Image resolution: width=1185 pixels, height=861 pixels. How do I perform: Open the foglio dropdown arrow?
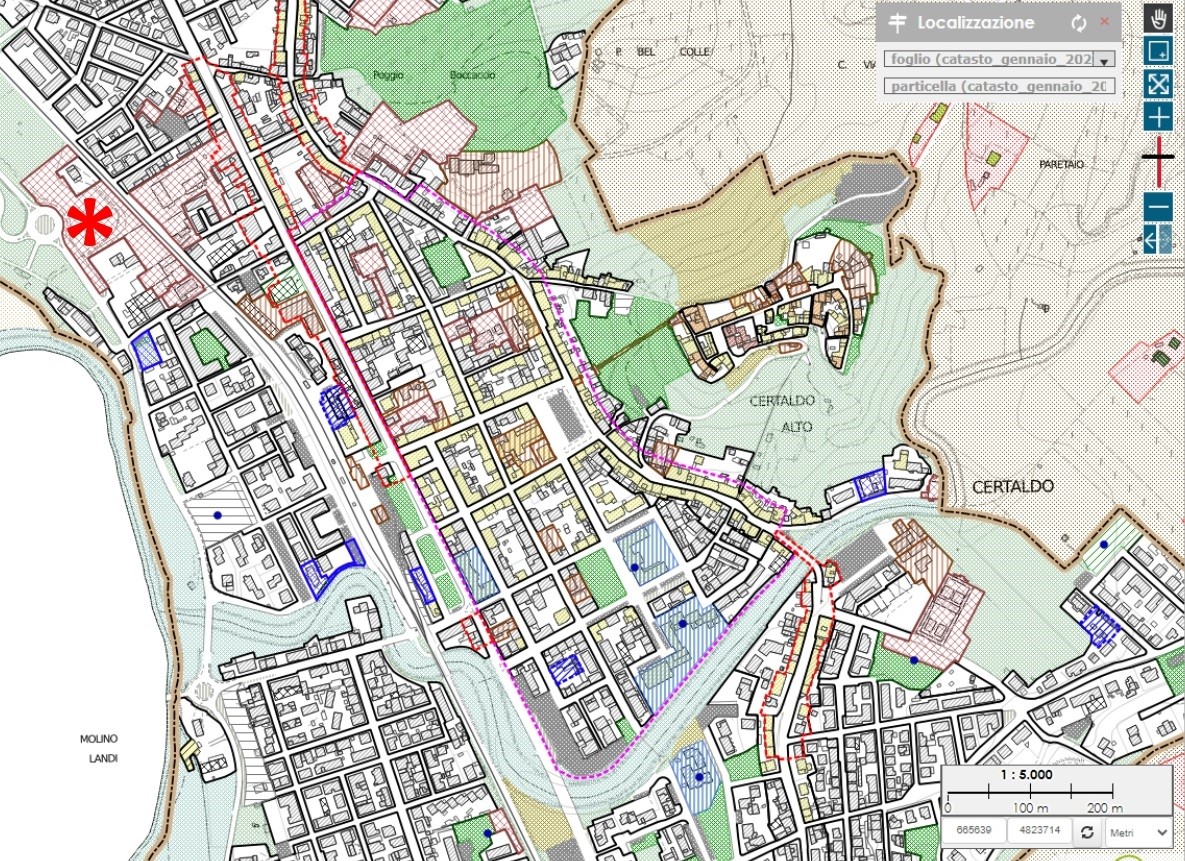pos(1103,60)
